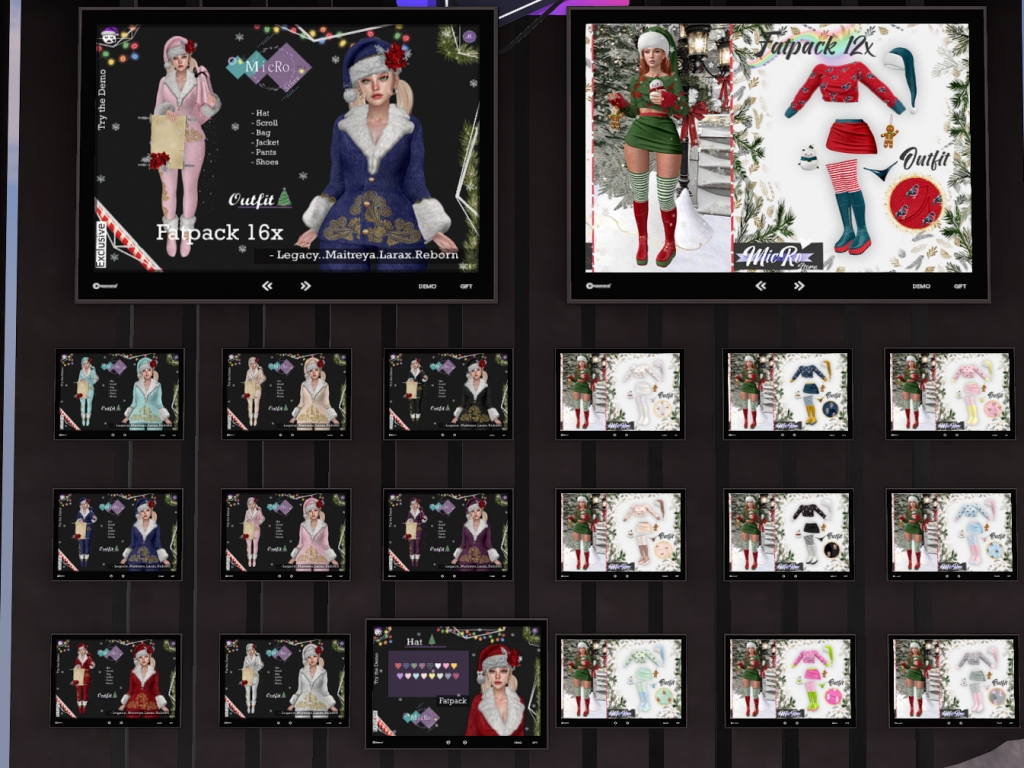Open the Hat Fatpack vendor panel

455,683
